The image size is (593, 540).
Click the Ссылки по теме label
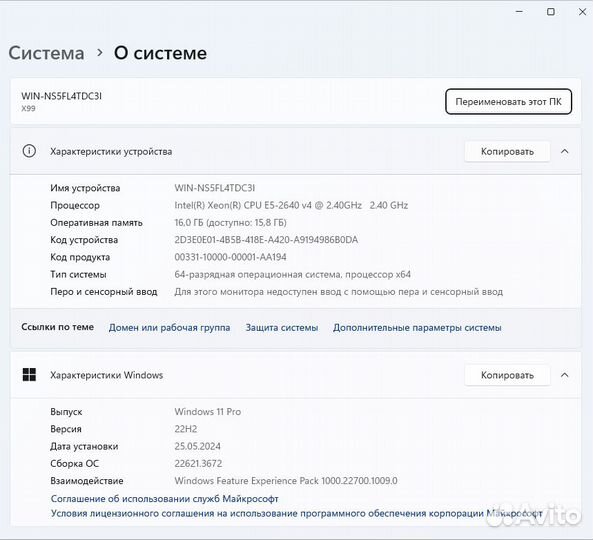(x=57, y=327)
